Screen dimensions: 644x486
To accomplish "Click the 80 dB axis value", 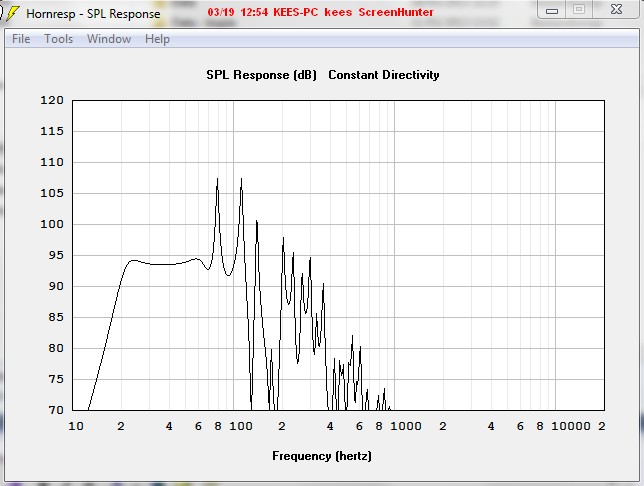I will 56,348.
